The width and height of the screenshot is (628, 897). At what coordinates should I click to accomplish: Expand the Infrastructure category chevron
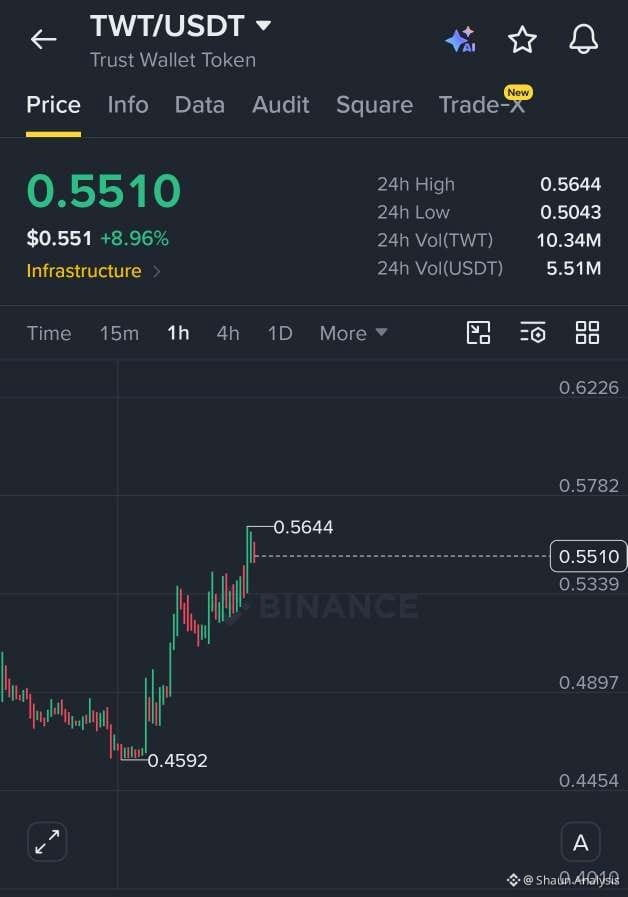pyautogui.click(x=157, y=271)
